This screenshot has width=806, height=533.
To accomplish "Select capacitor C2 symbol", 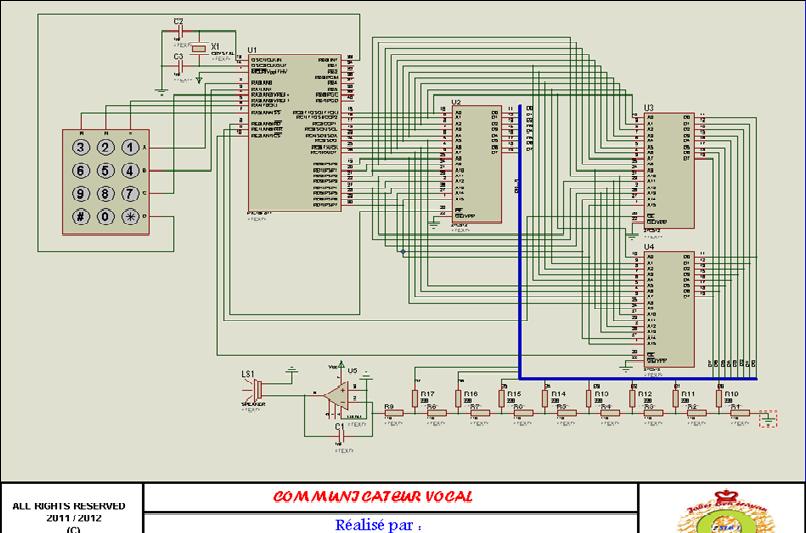I will click(x=179, y=31).
